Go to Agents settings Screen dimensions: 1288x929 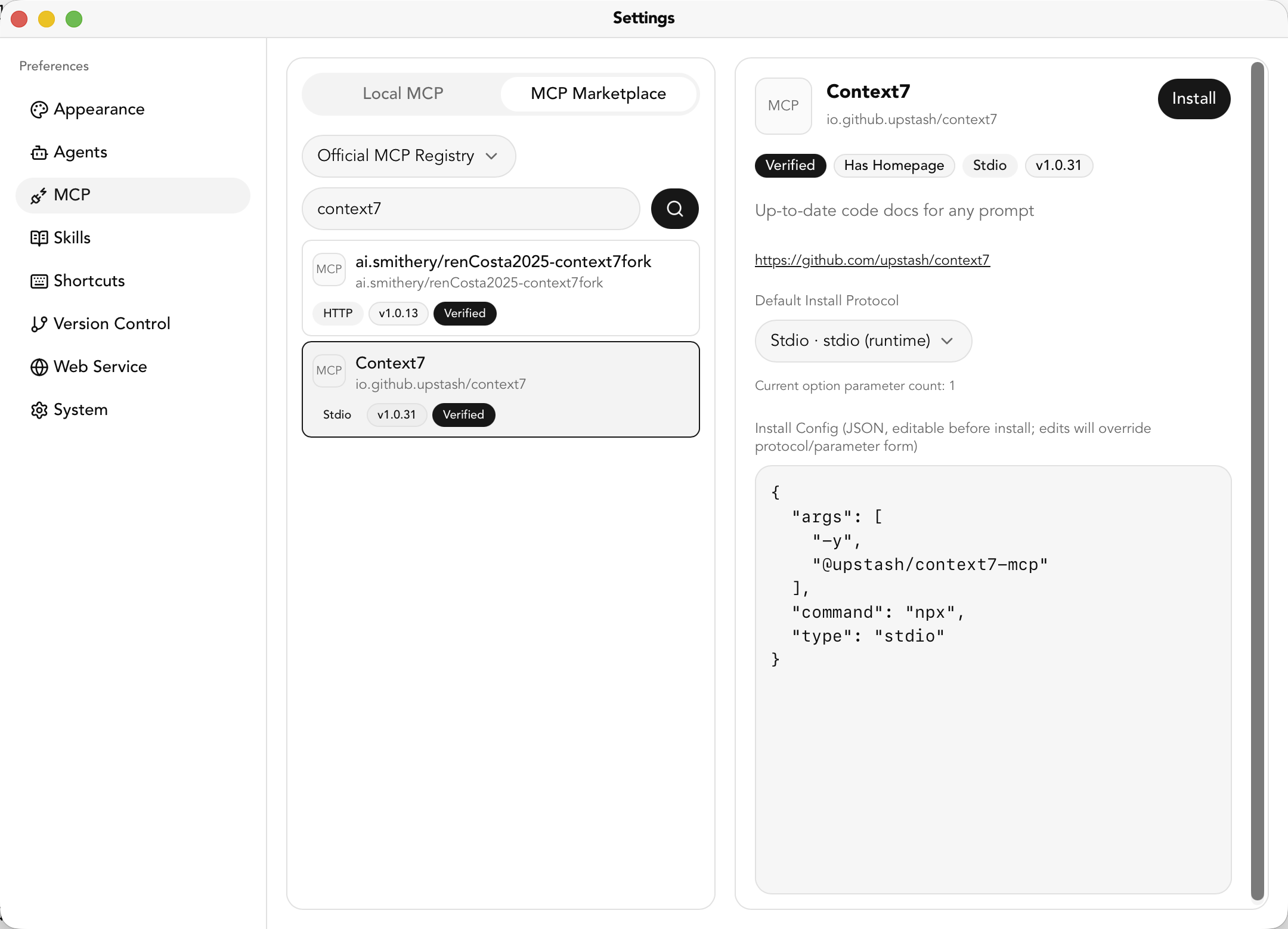point(132,153)
